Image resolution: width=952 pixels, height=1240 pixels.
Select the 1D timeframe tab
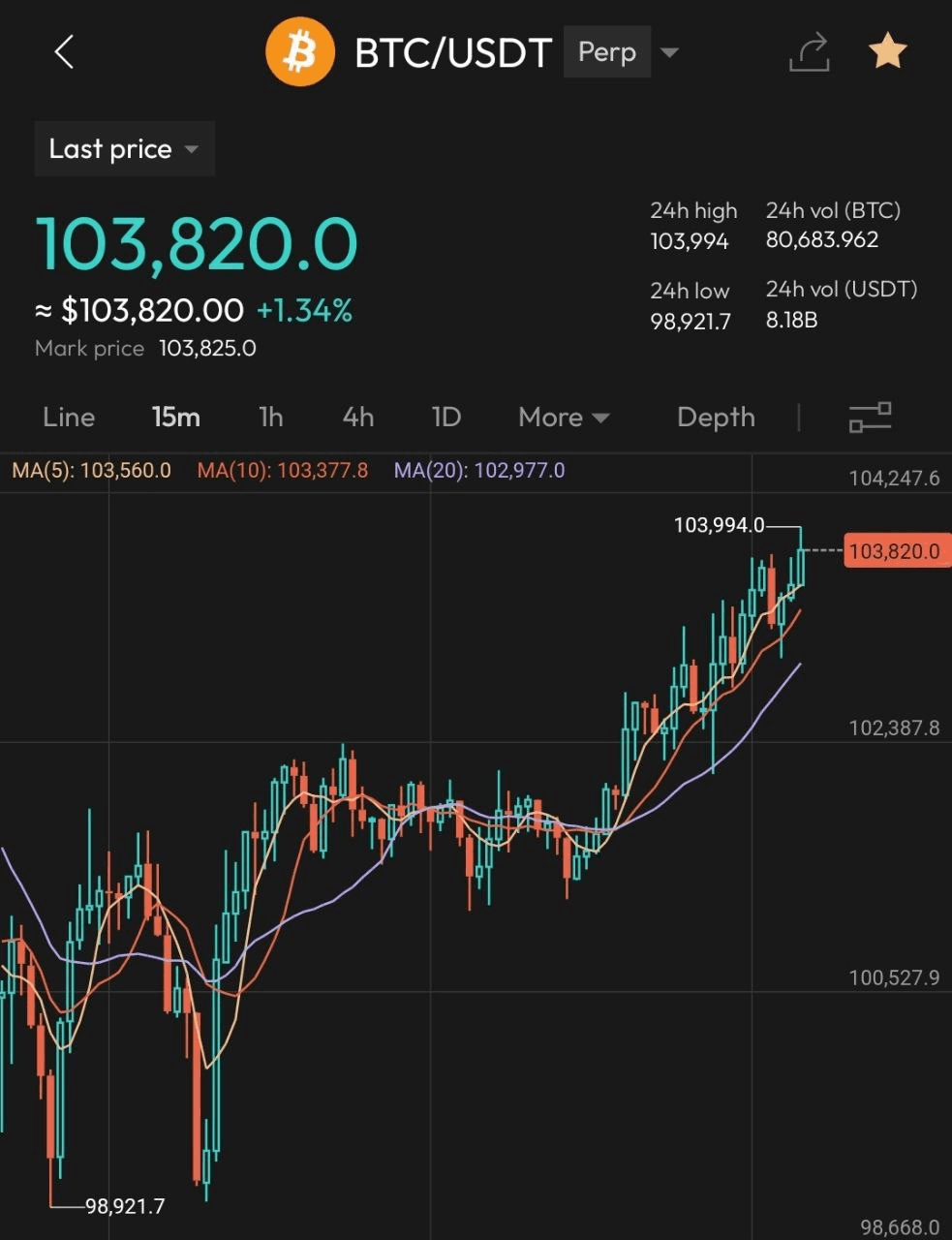pos(446,417)
